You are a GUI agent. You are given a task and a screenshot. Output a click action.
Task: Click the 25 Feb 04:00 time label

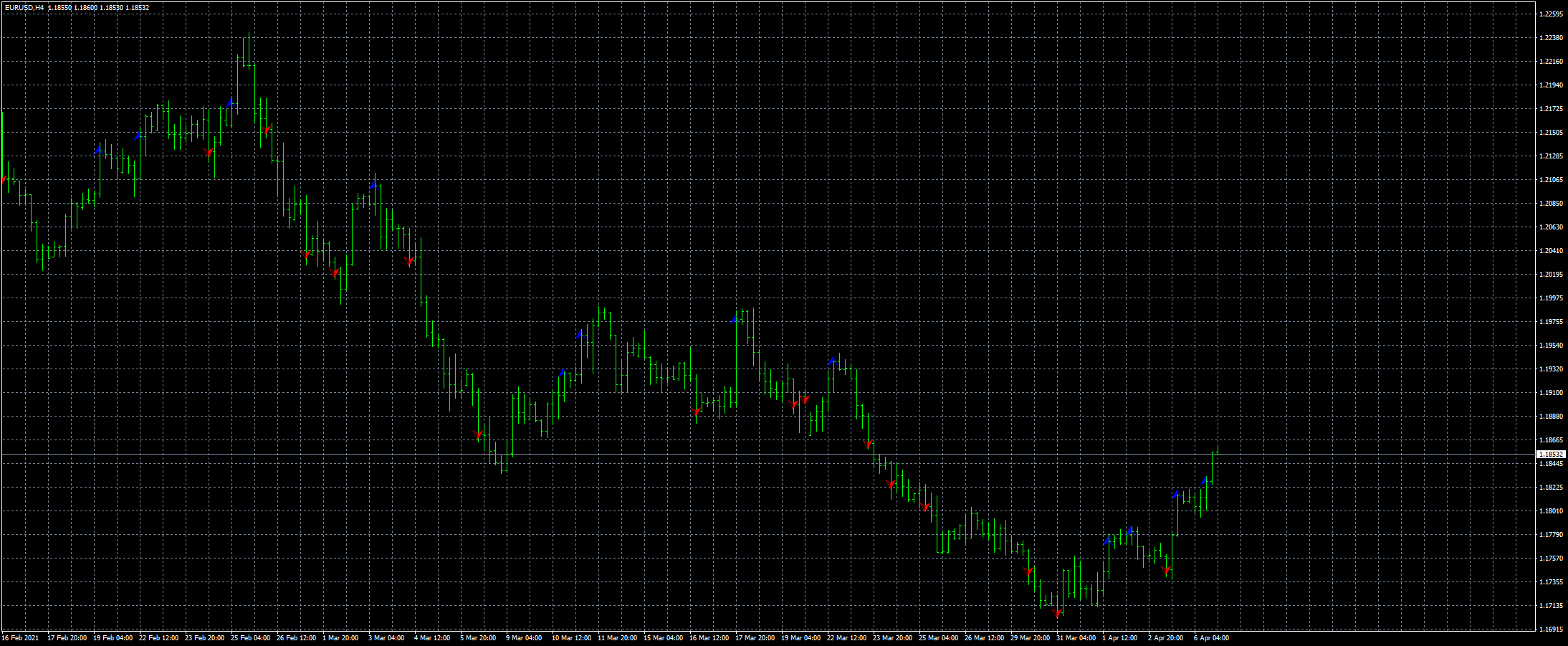tap(250, 637)
